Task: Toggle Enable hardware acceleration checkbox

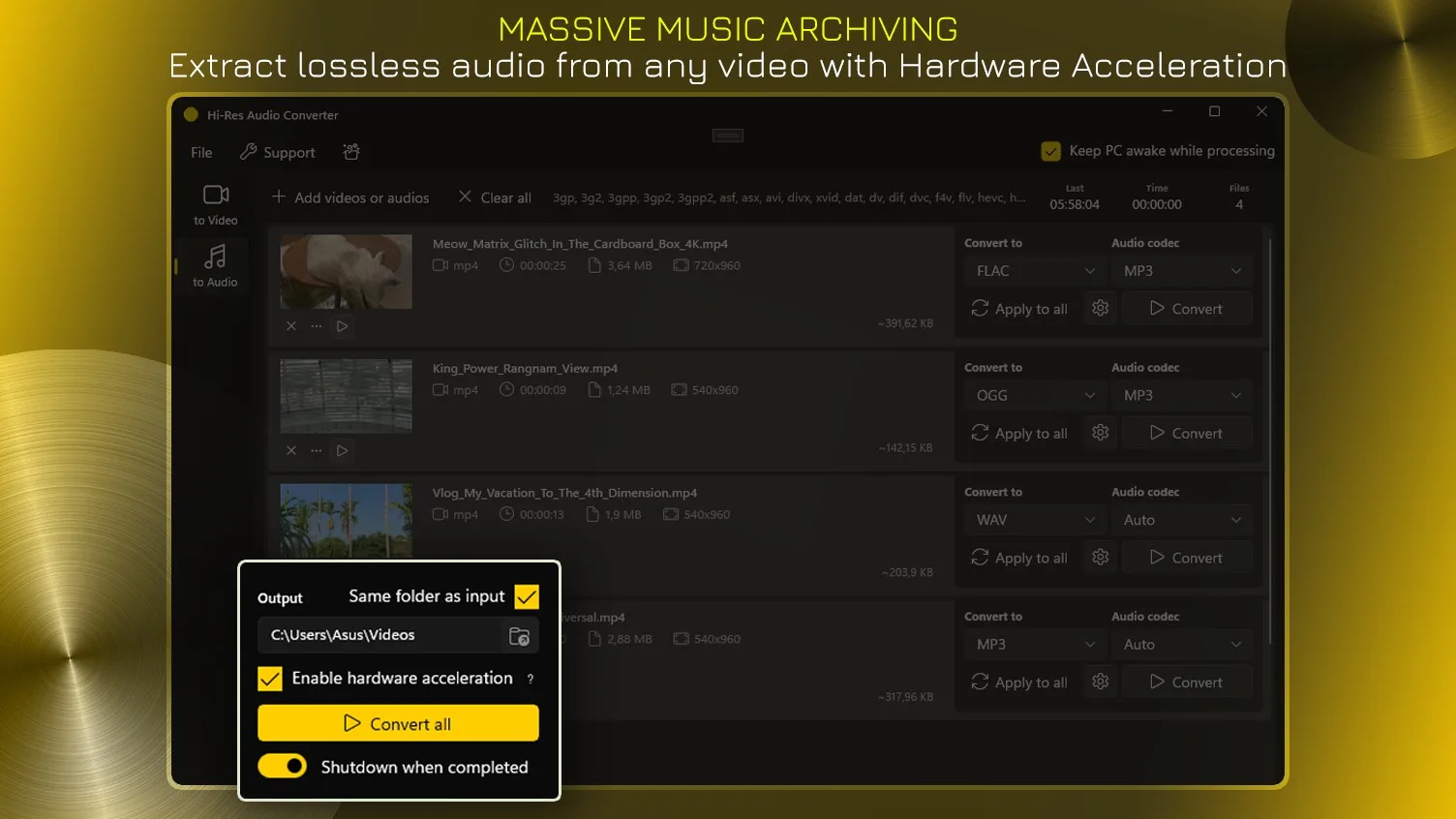Action: [270, 679]
